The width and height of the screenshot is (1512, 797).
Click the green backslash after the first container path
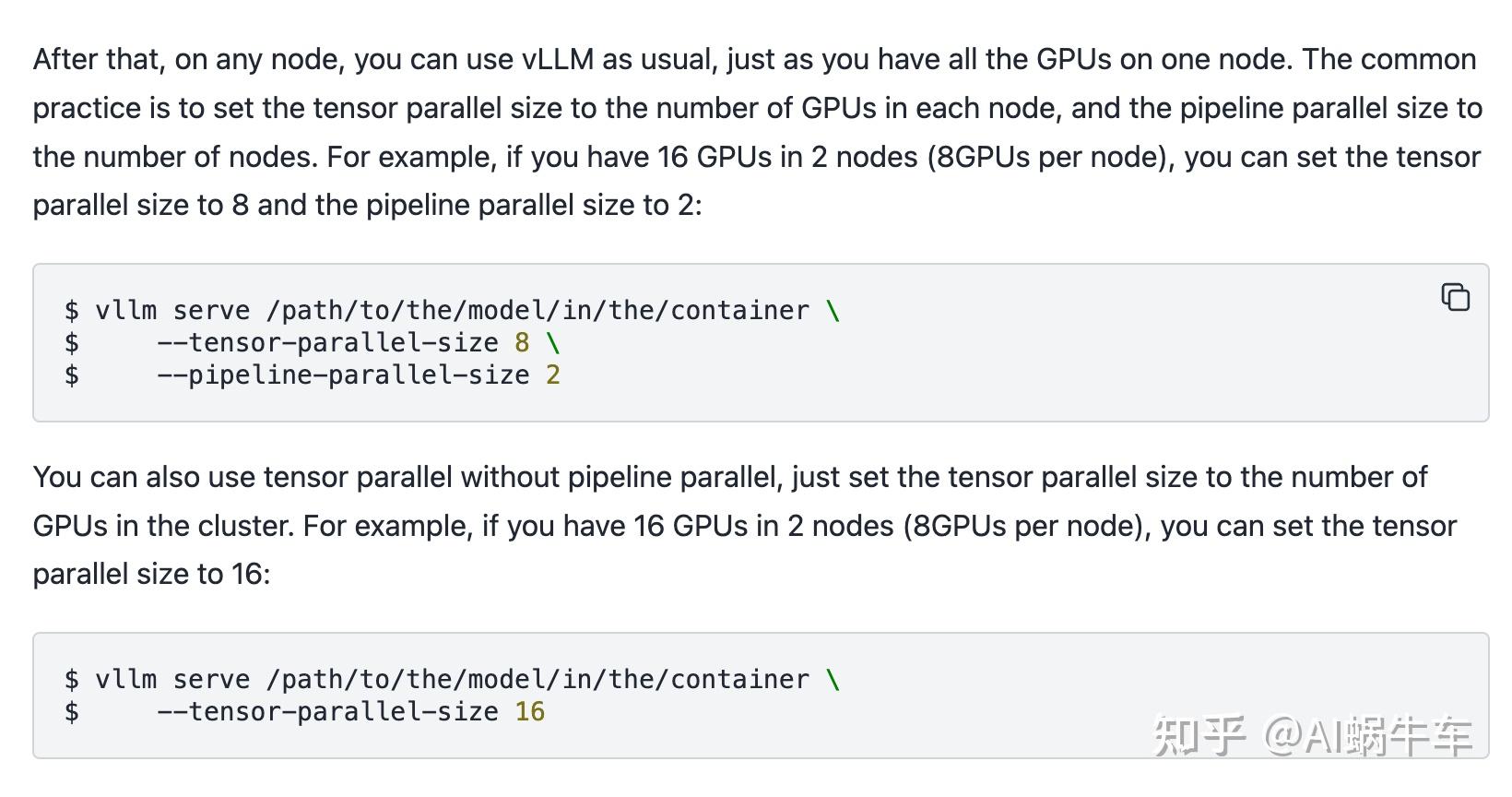[833, 311]
